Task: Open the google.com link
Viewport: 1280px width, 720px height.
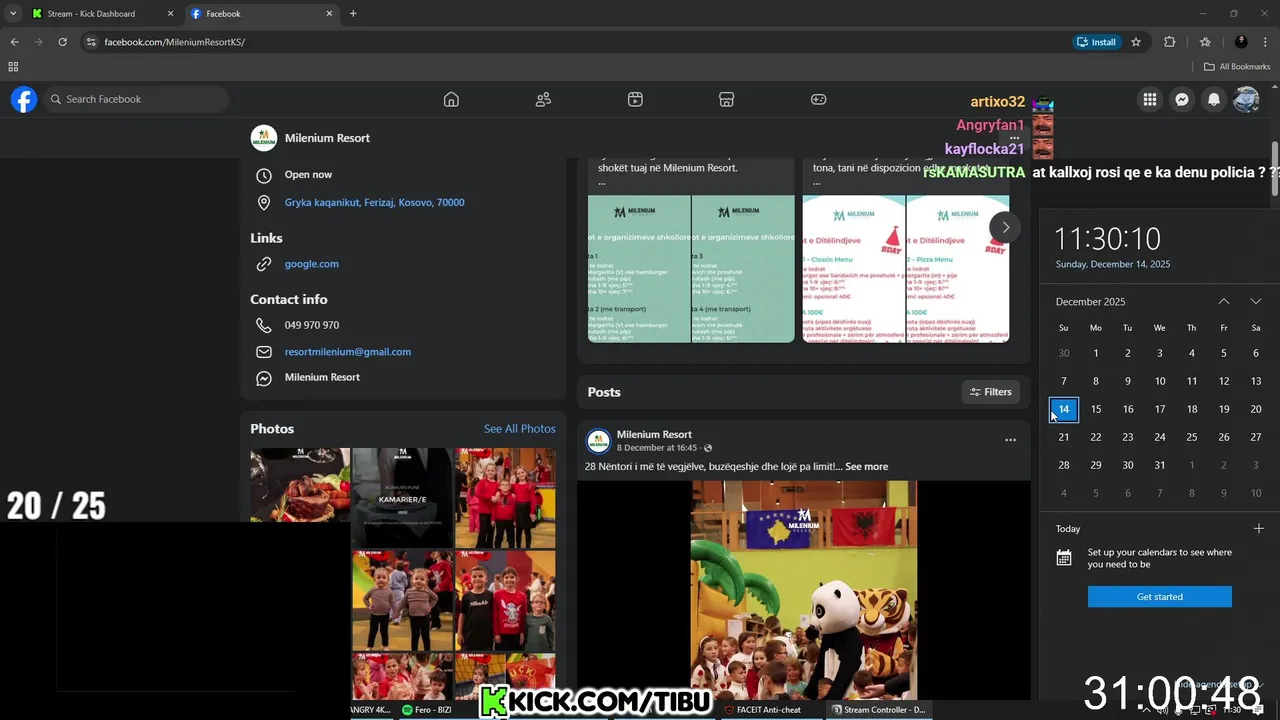Action: point(311,264)
